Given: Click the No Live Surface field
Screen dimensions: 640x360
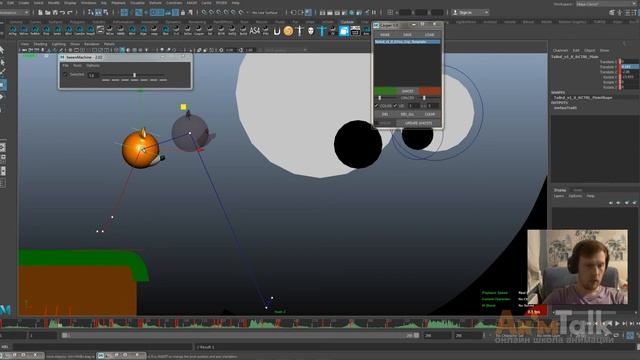Looking at the screenshot, I should tap(265, 13).
